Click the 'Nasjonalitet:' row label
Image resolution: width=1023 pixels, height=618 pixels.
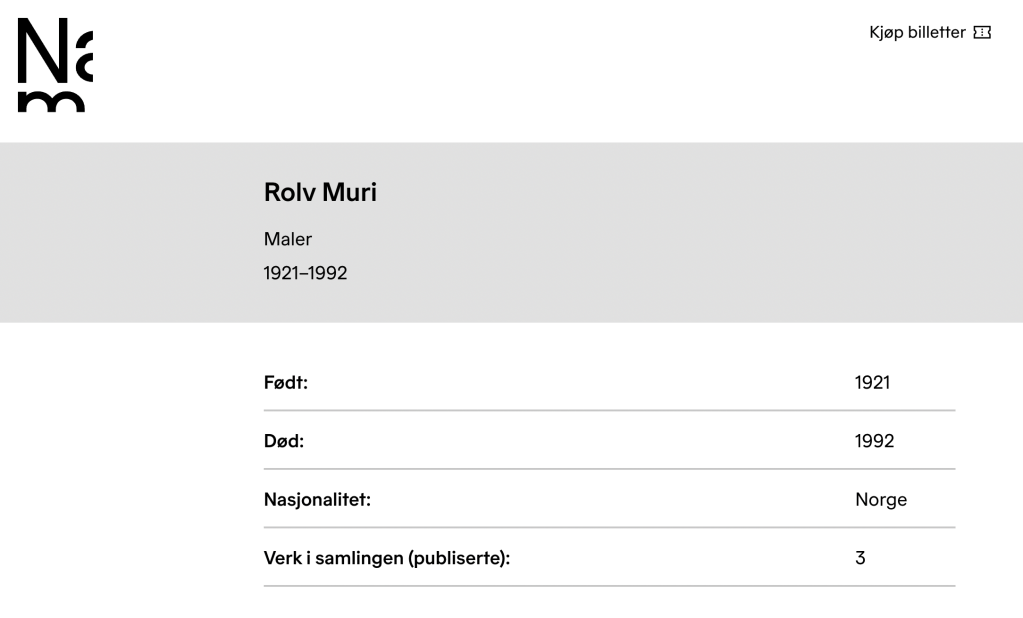click(x=317, y=500)
